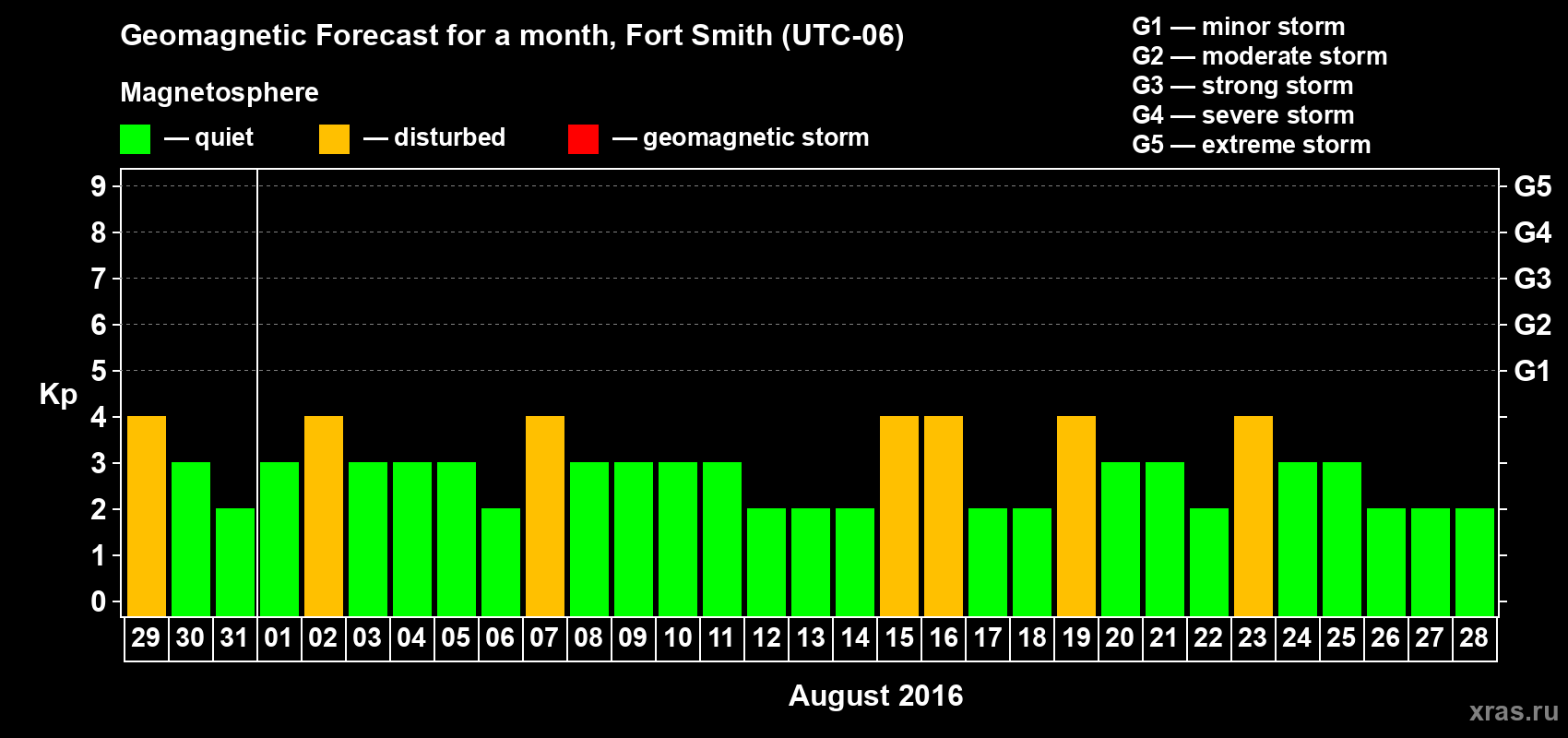Screen dimensions: 1568x738
Task: Select the orange bar for August 16
Action: pyautogui.click(x=944, y=516)
